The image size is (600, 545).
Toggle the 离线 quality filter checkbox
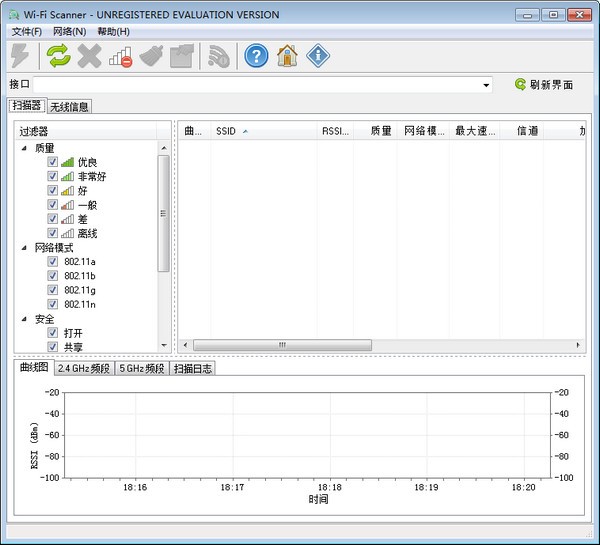click(x=53, y=233)
